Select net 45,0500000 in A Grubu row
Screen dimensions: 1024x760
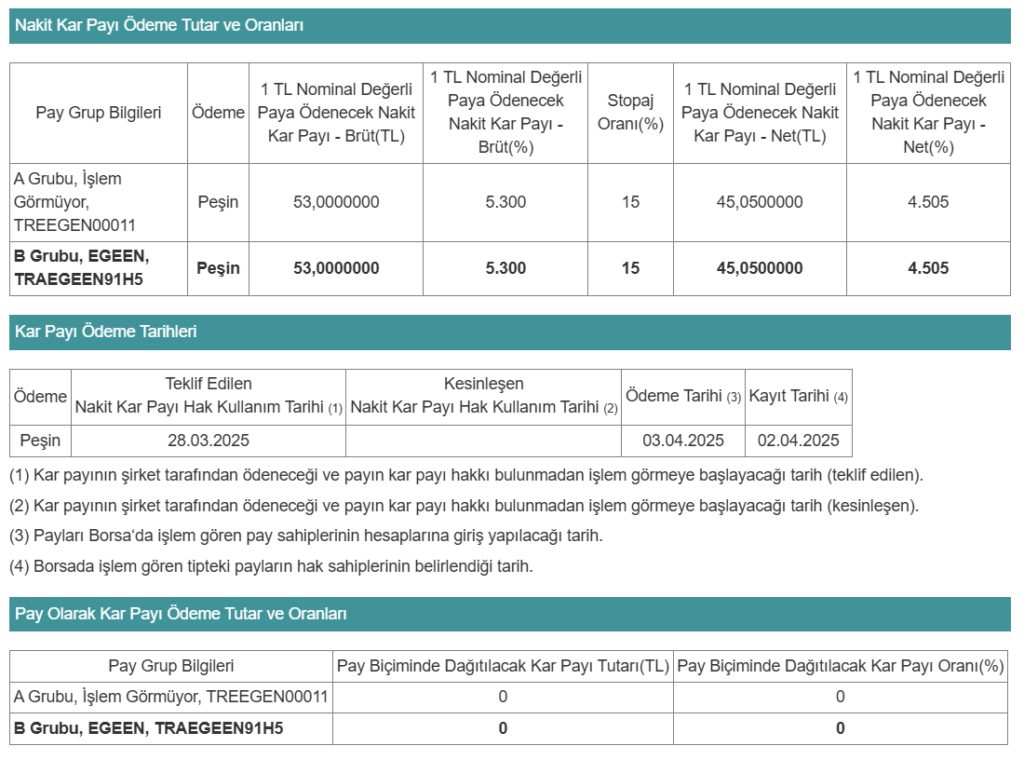(x=760, y=202)
